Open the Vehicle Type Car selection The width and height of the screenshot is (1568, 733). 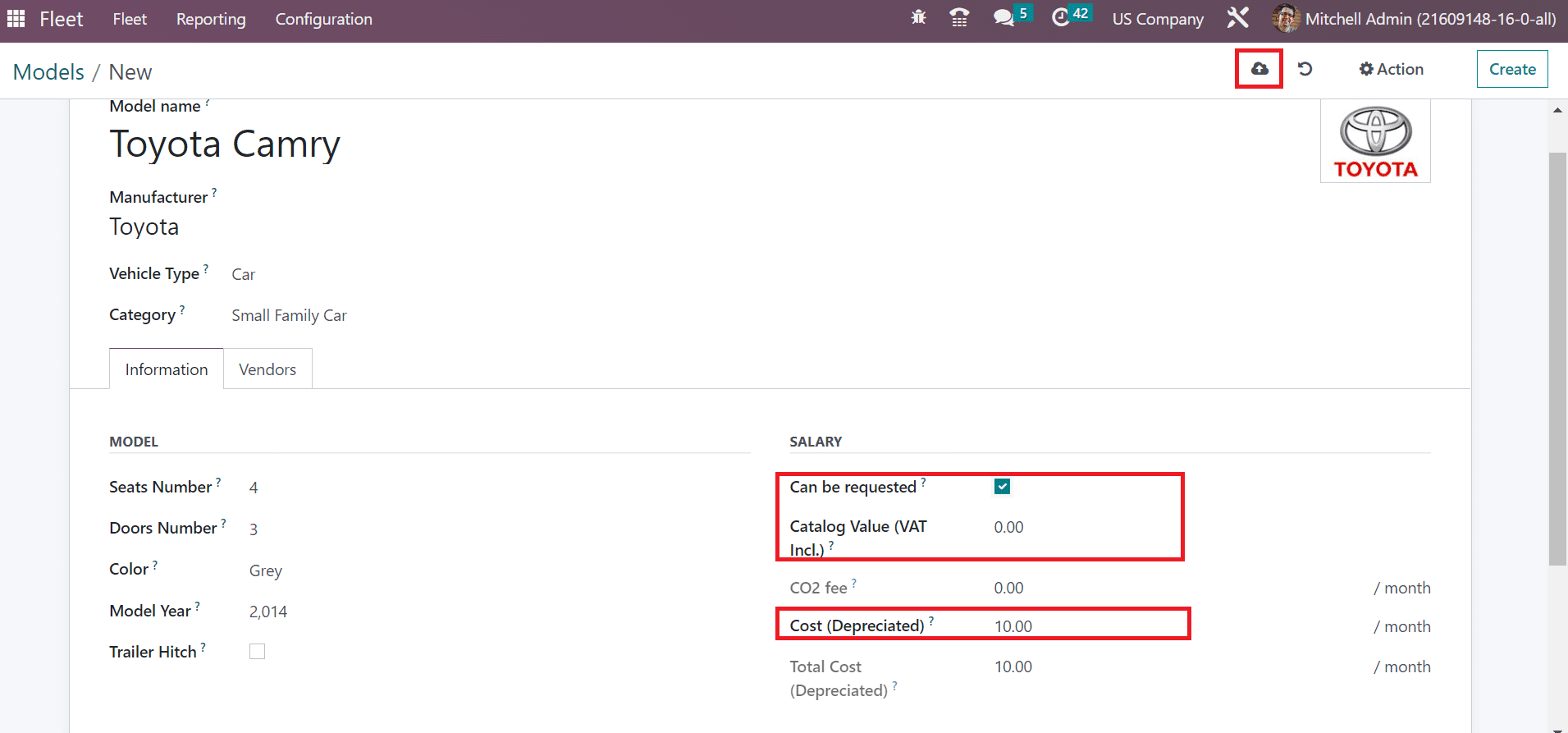point(244,274)
